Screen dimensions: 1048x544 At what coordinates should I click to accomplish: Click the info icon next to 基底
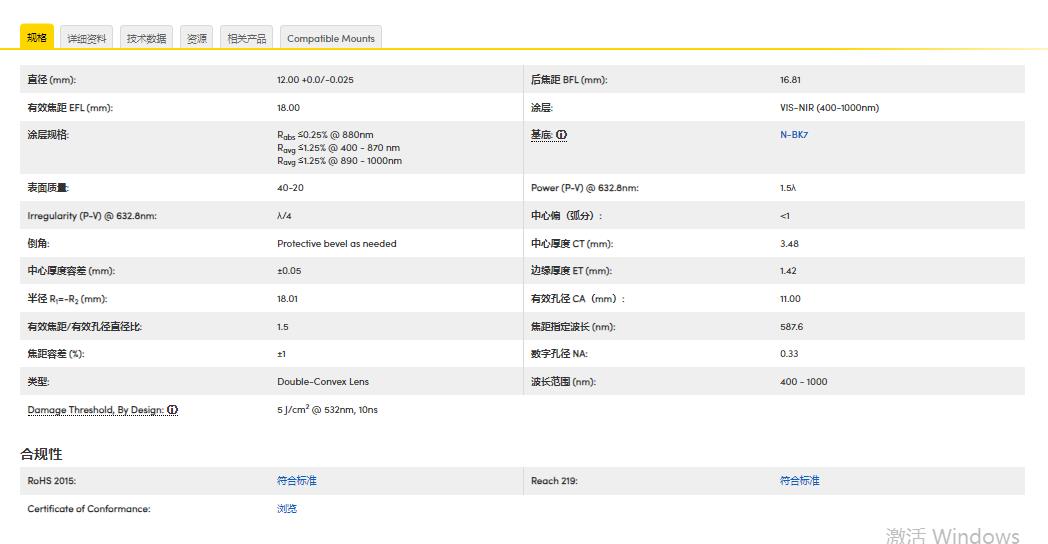coord(561,135)
